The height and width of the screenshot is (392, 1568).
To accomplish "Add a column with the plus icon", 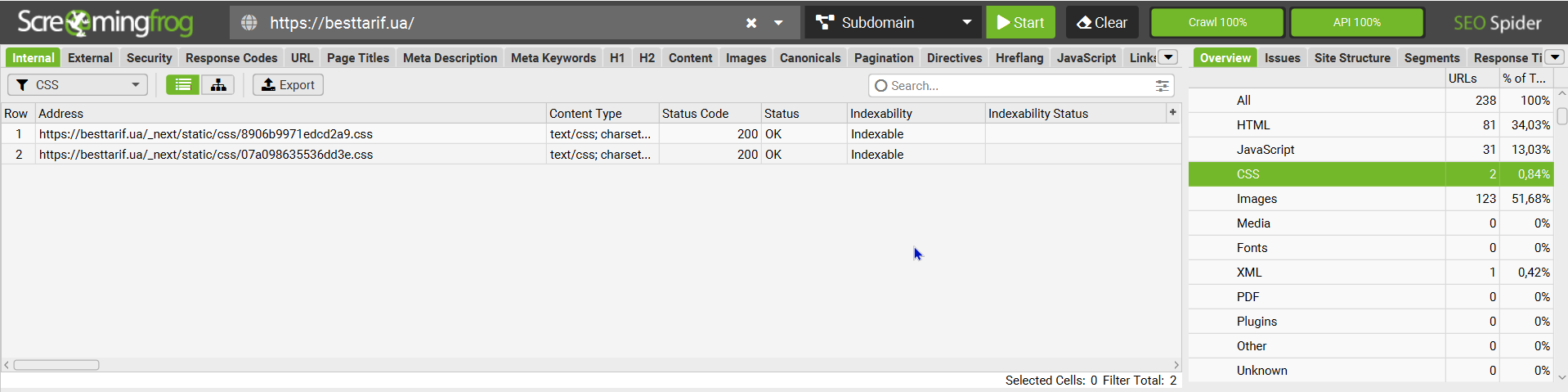I will click(1172, 113).
